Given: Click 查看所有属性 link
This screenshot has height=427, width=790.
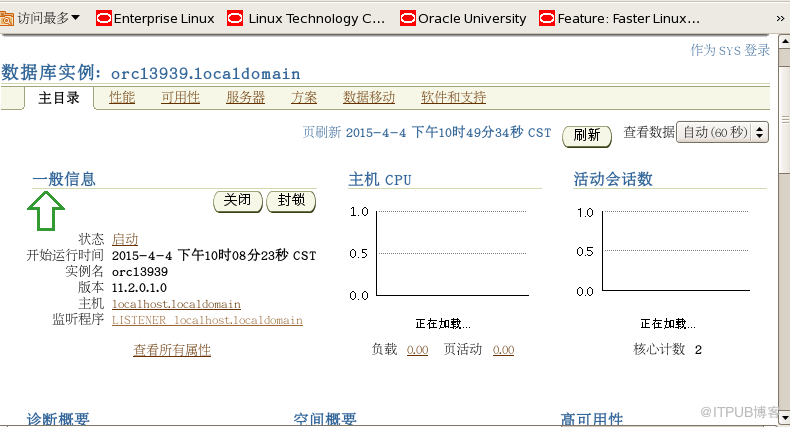Looking at the screenshot, I should pos(172,350).
